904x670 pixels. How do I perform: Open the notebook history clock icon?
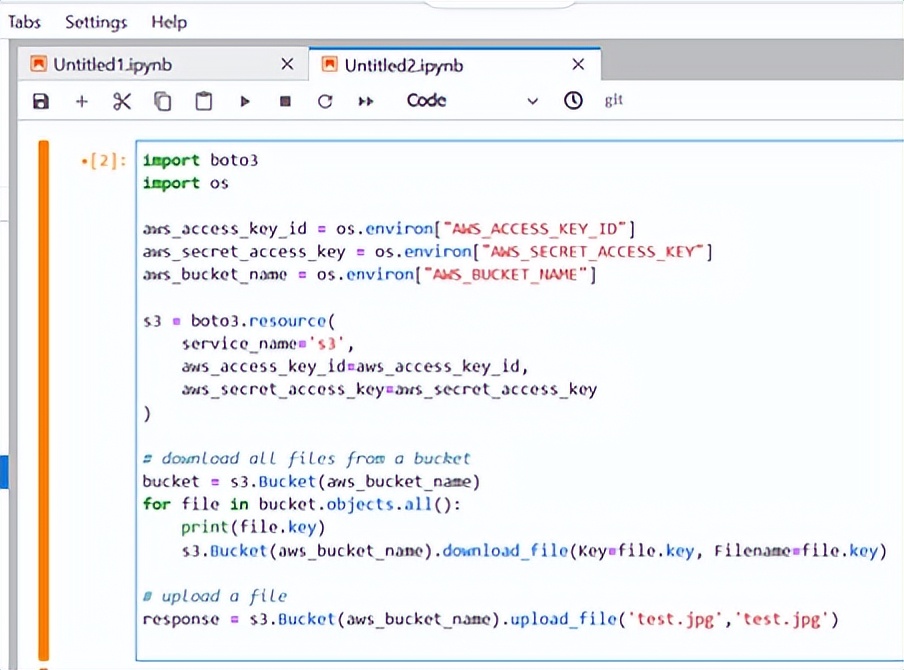(x=572, y=100)
